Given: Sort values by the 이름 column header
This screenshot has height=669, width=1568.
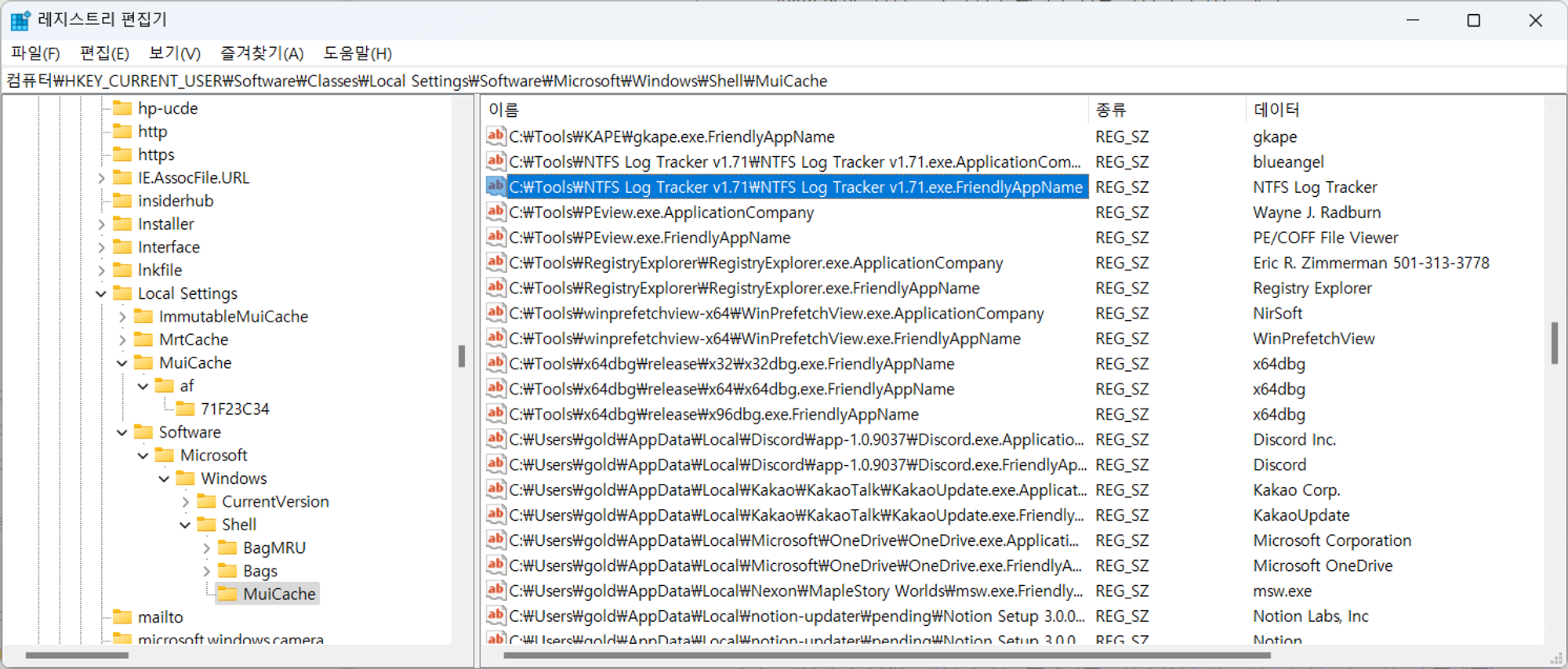Looking at the screenshot, I should pos(784,110).
